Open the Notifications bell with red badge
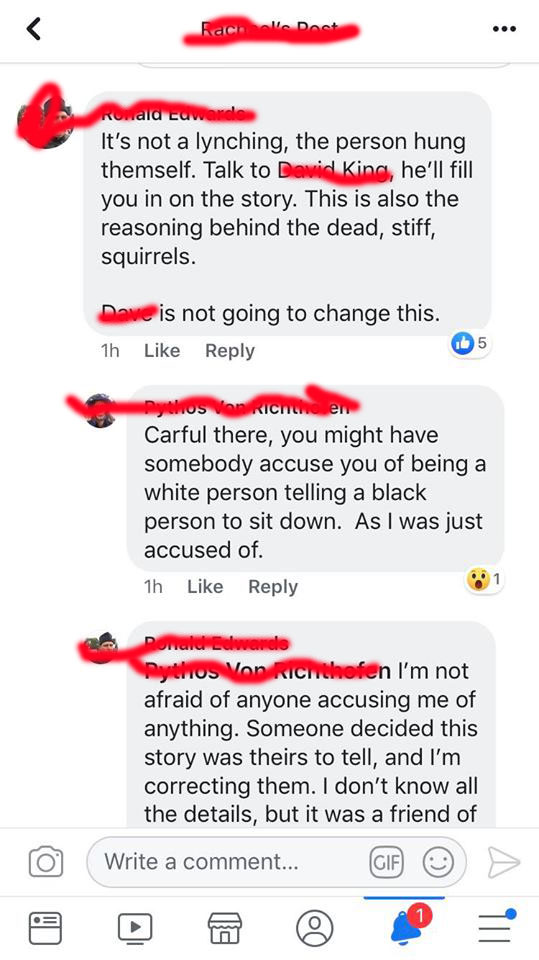Image resolution: width=539 pixels, height=960 pixels. (x=405, y=926)
